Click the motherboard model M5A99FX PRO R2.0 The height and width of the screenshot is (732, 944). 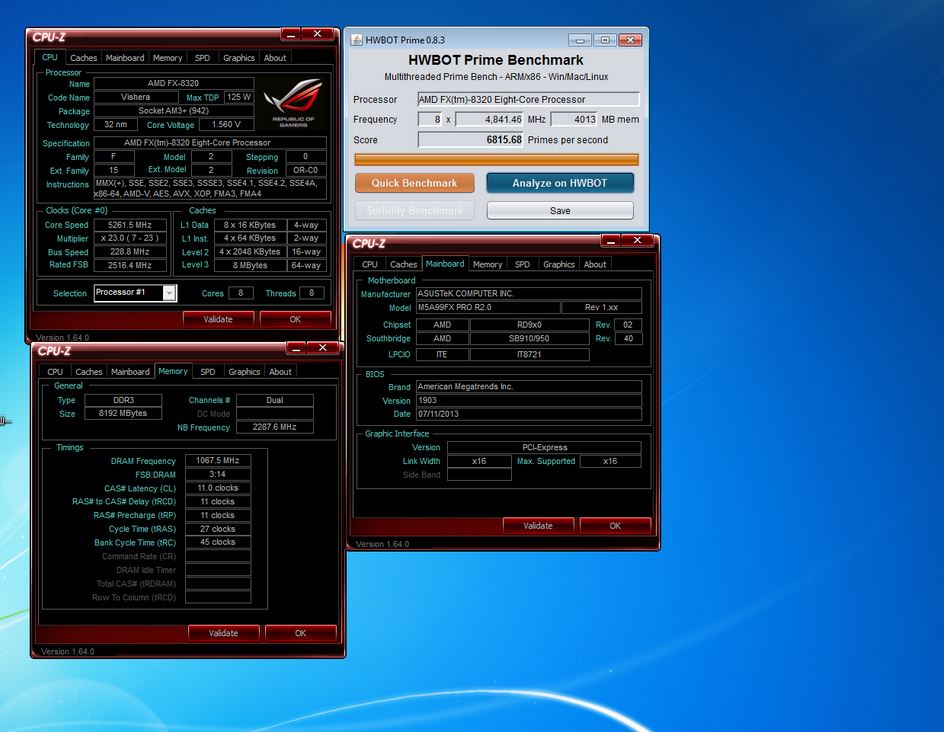pyautogui.click(x=488, y=307)
